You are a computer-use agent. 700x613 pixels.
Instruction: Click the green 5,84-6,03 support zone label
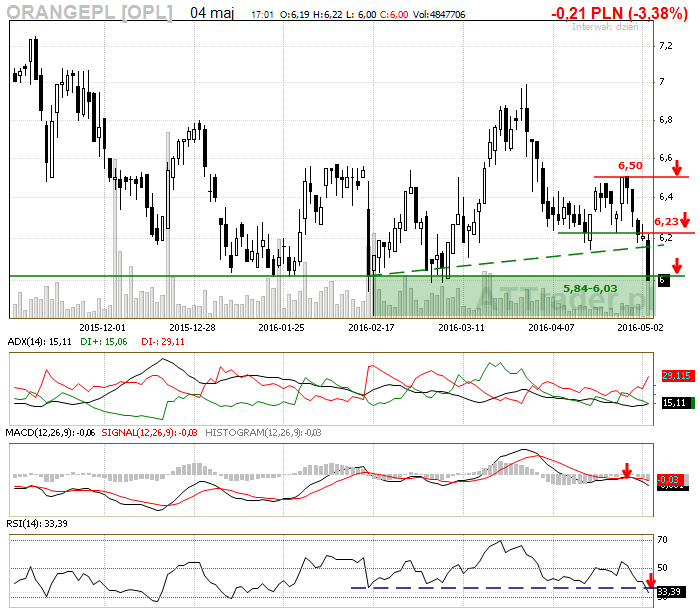(590, 288)
